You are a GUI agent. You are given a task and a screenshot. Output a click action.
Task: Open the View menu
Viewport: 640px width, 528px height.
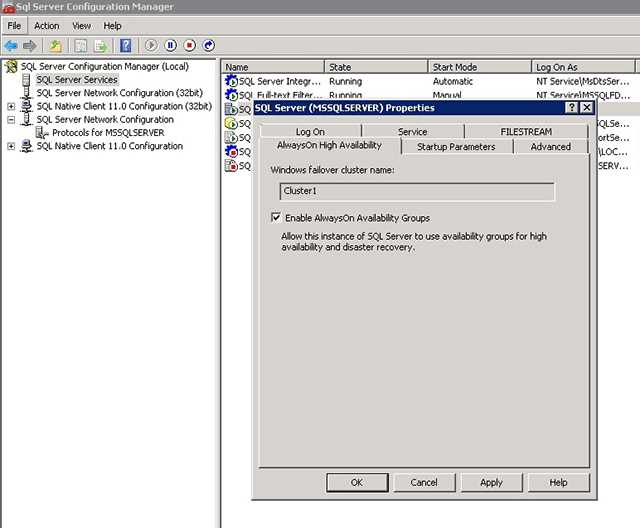point(81,26)
